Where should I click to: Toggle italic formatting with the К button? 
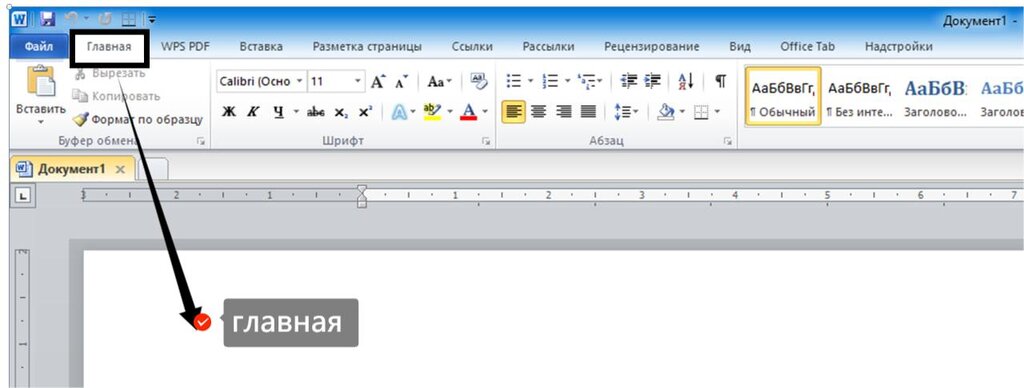(252, 112)
